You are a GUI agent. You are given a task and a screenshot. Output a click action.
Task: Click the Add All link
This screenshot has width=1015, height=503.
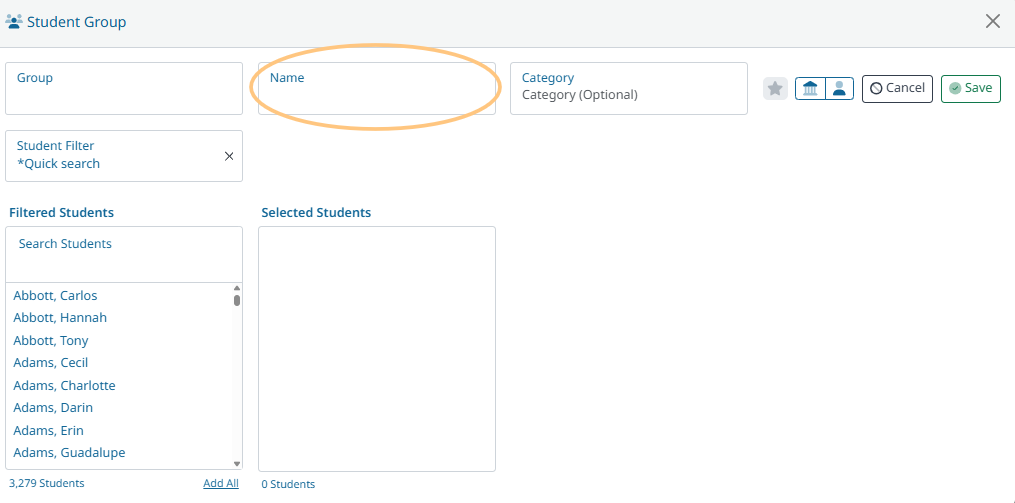tap(220, 484)
